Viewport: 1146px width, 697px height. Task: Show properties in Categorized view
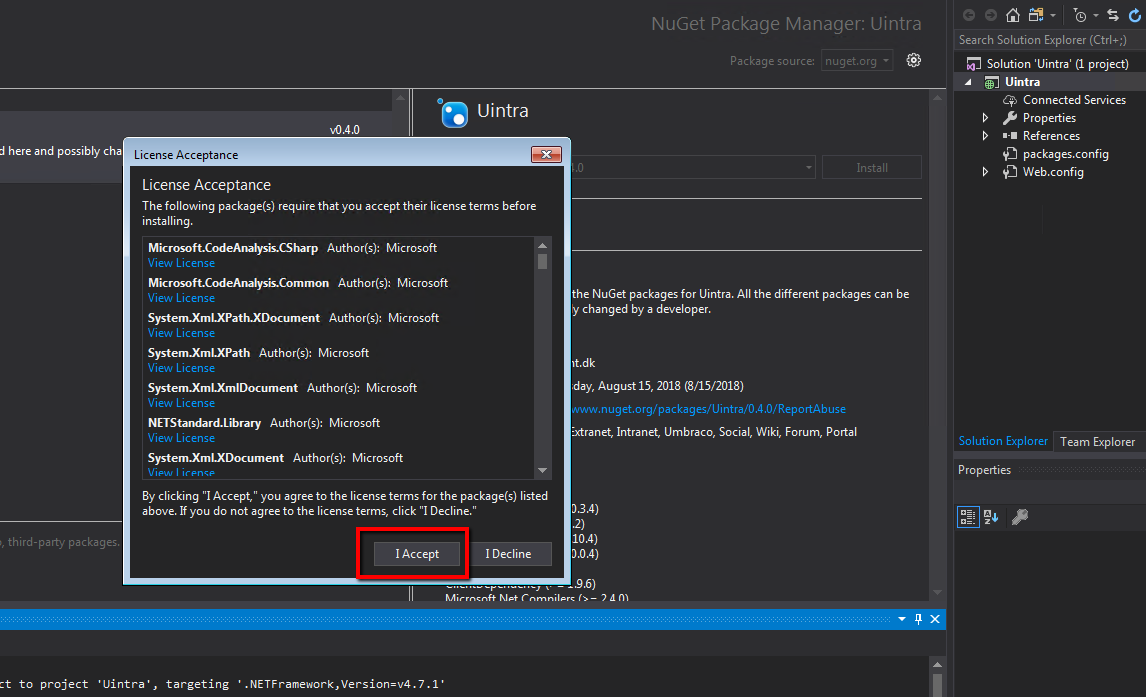click(968, 517)
